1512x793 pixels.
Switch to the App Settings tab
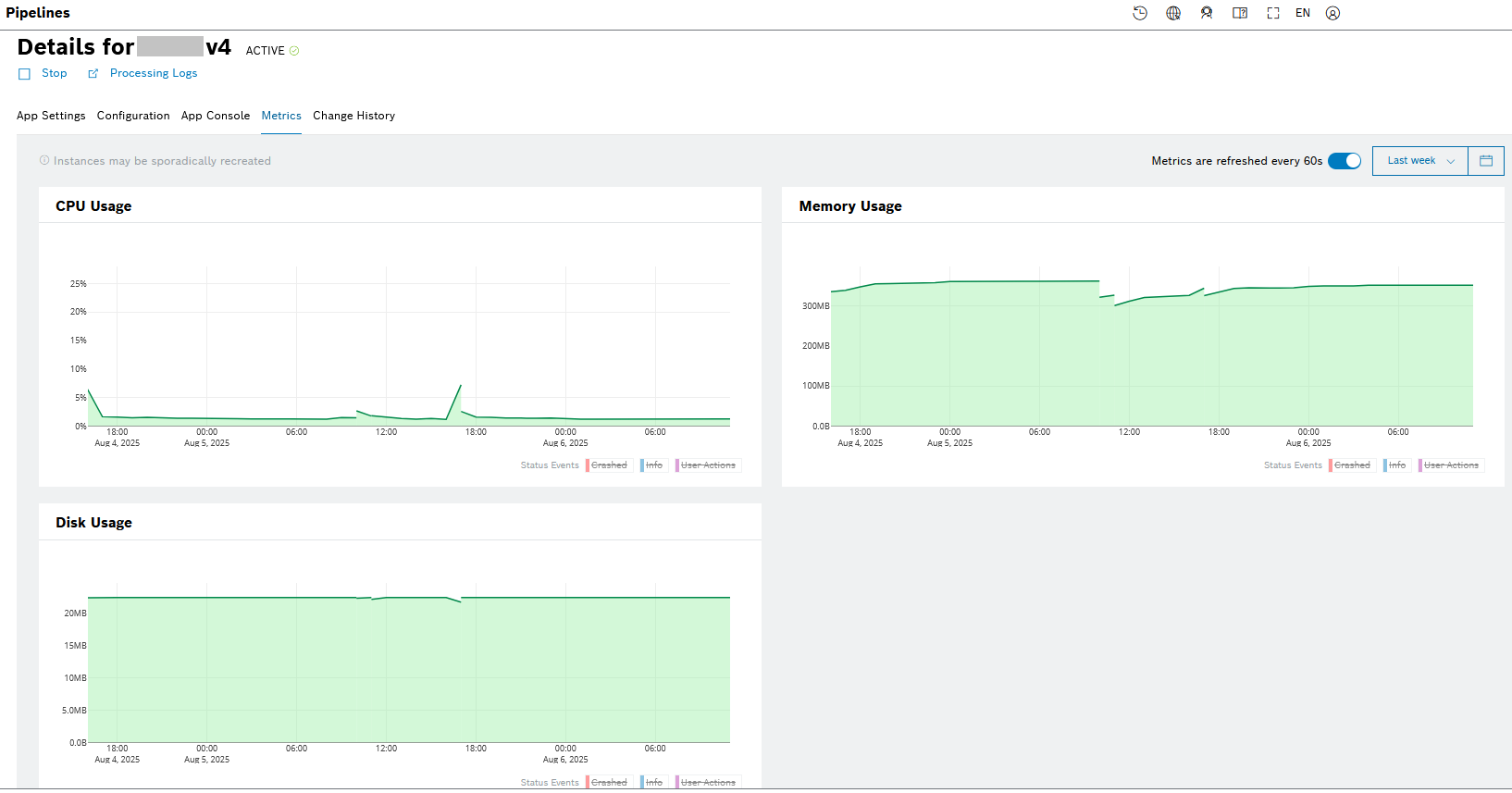[x=51, y=116]
